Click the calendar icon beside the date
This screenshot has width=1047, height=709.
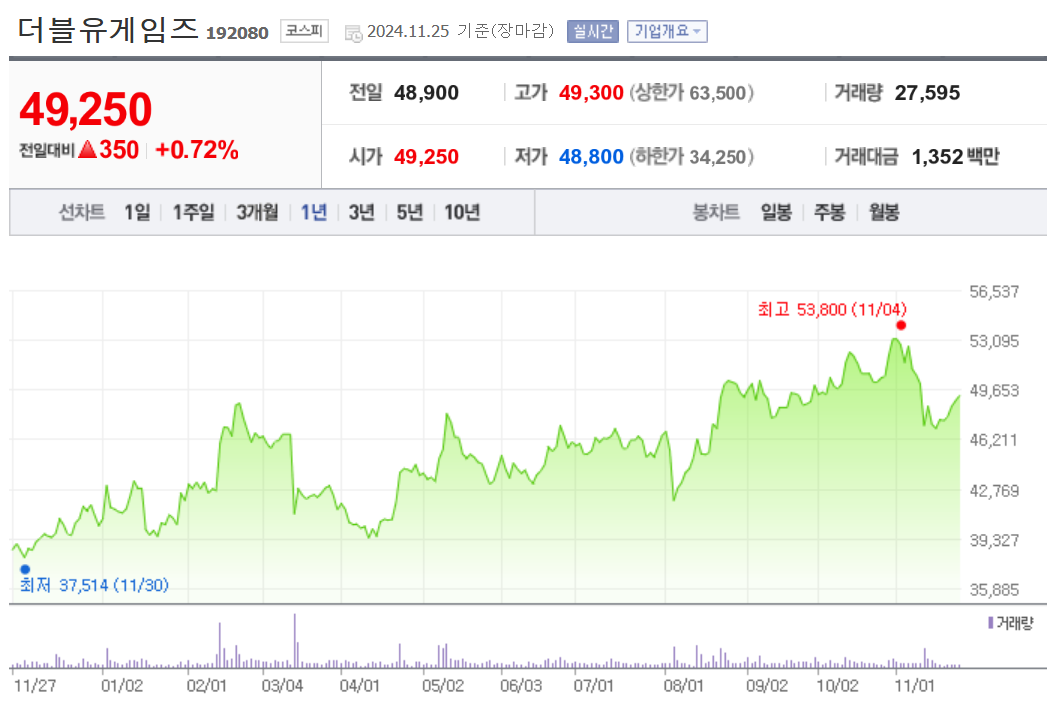353,33
